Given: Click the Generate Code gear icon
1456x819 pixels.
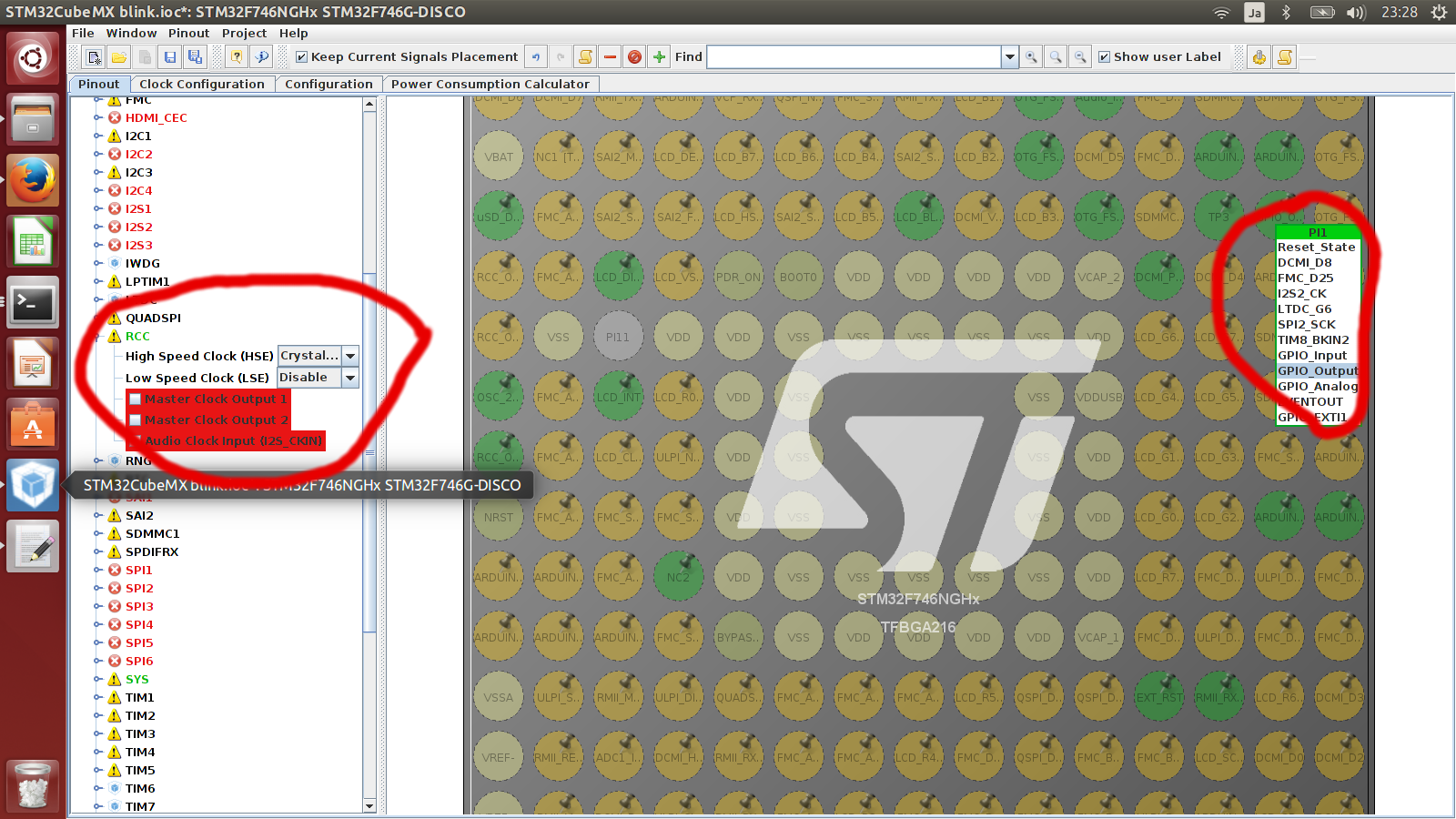Looking at the screenshot, I should 1259,57.
